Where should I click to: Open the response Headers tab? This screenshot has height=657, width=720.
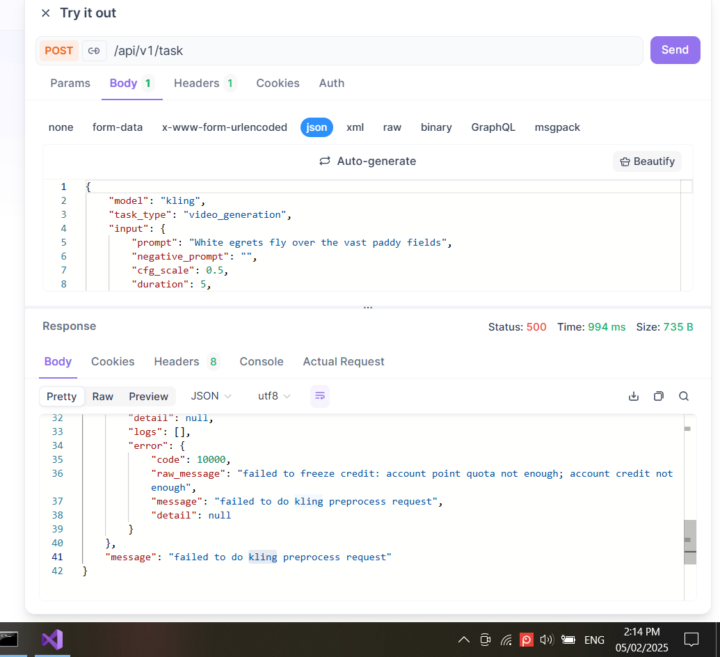click(x=186, y=362)
